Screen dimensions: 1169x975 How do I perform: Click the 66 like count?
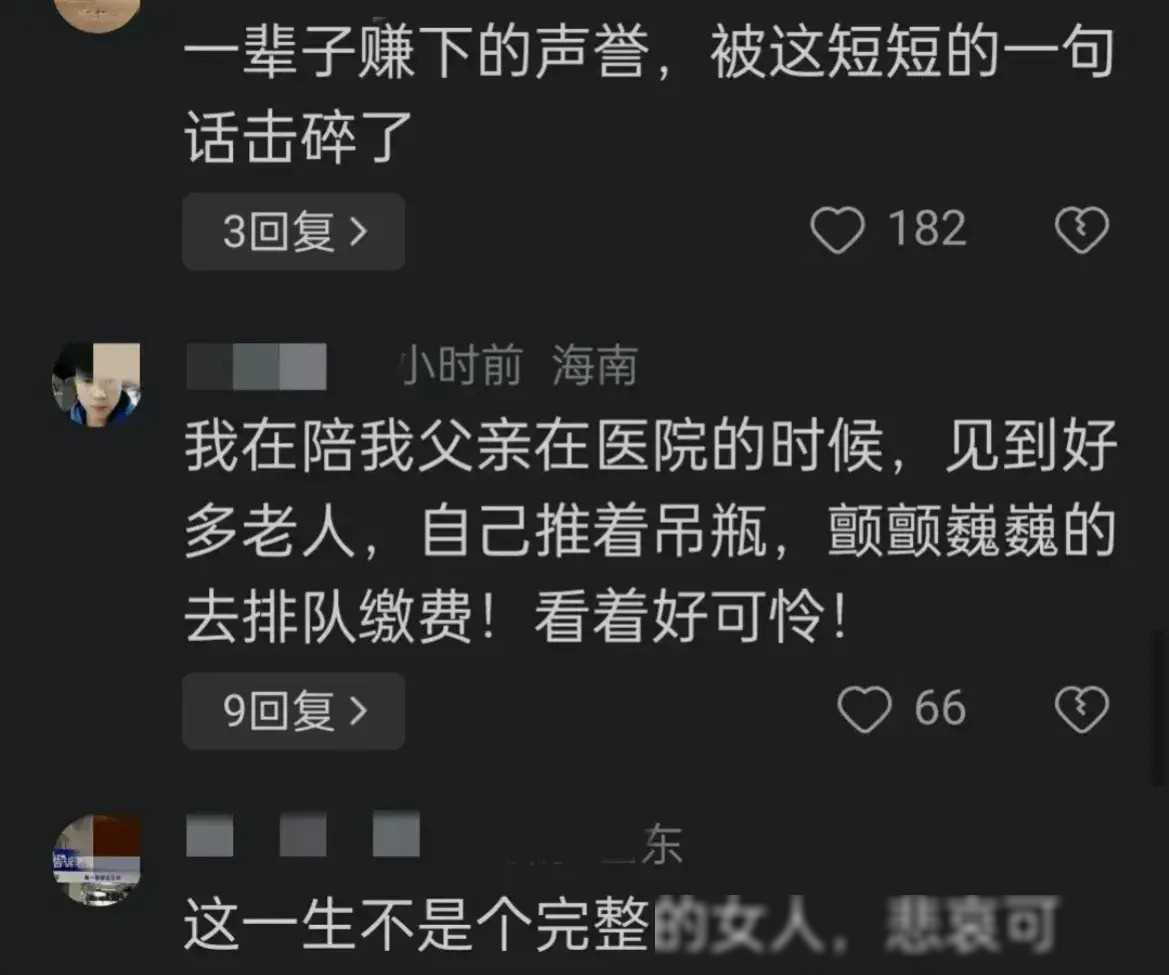pos(940,708)
